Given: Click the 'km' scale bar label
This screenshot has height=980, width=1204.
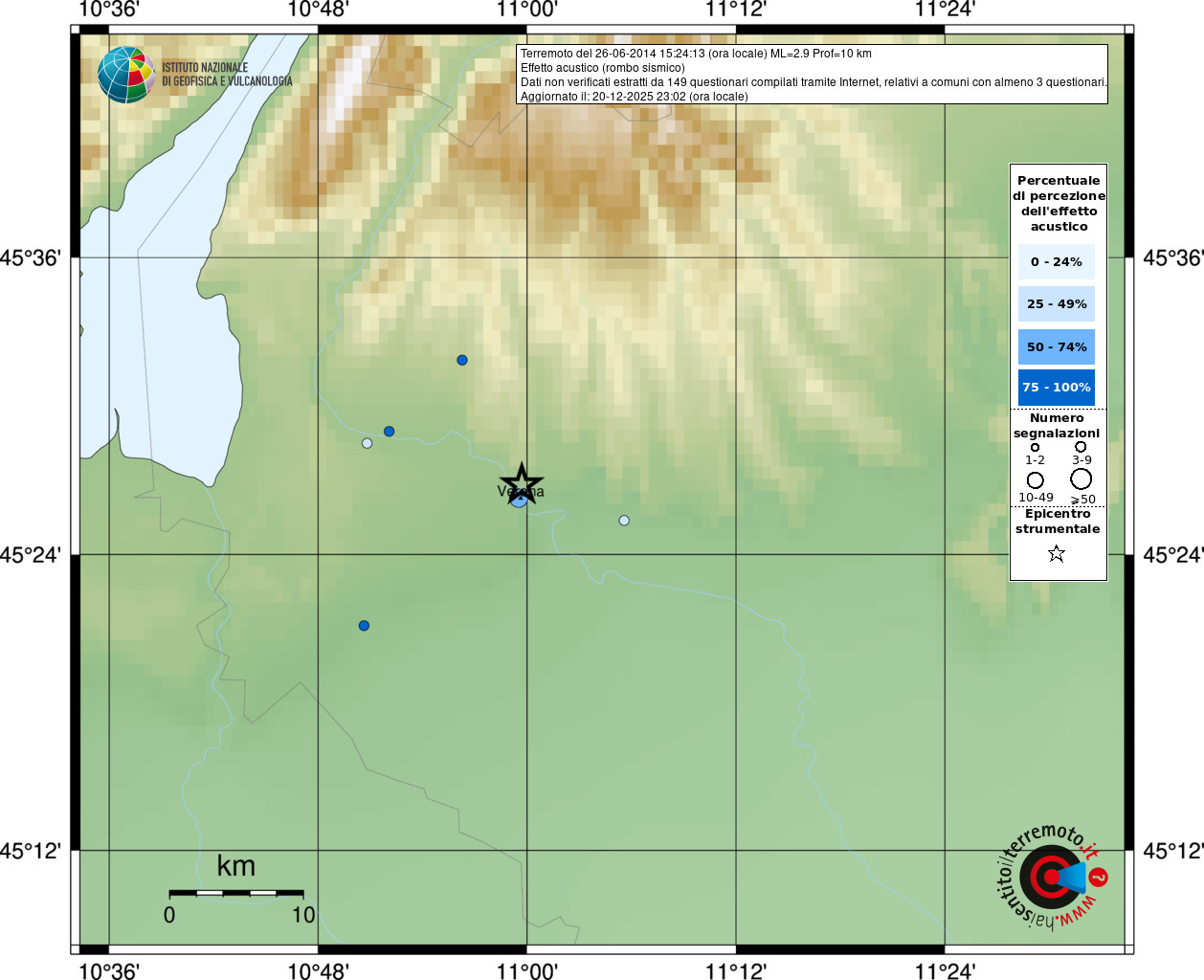Looking at the screenshot, I should pos(235,866).
